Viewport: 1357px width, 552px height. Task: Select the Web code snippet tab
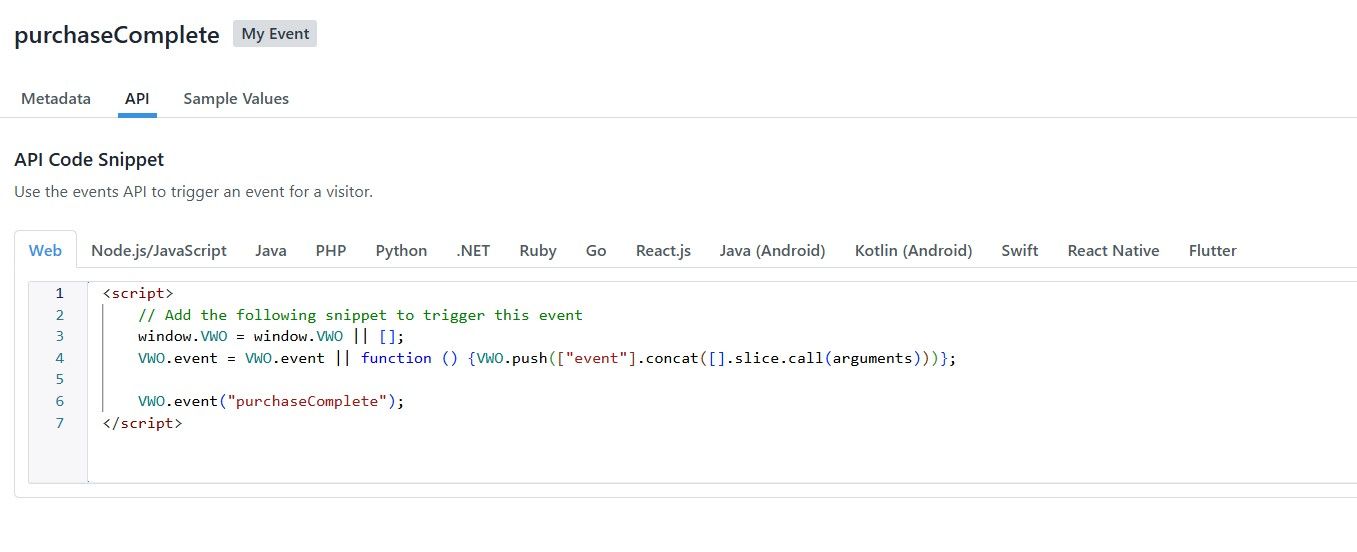45,251
